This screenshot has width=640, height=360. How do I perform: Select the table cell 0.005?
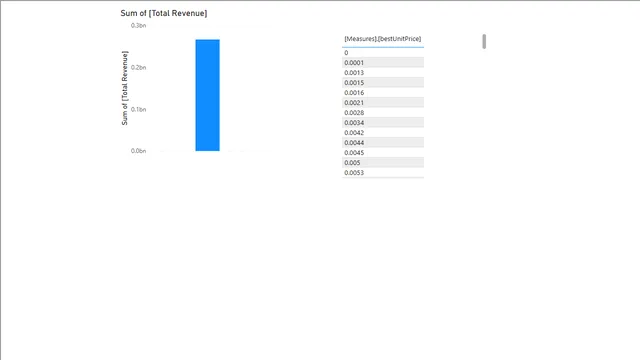point(383,162)
